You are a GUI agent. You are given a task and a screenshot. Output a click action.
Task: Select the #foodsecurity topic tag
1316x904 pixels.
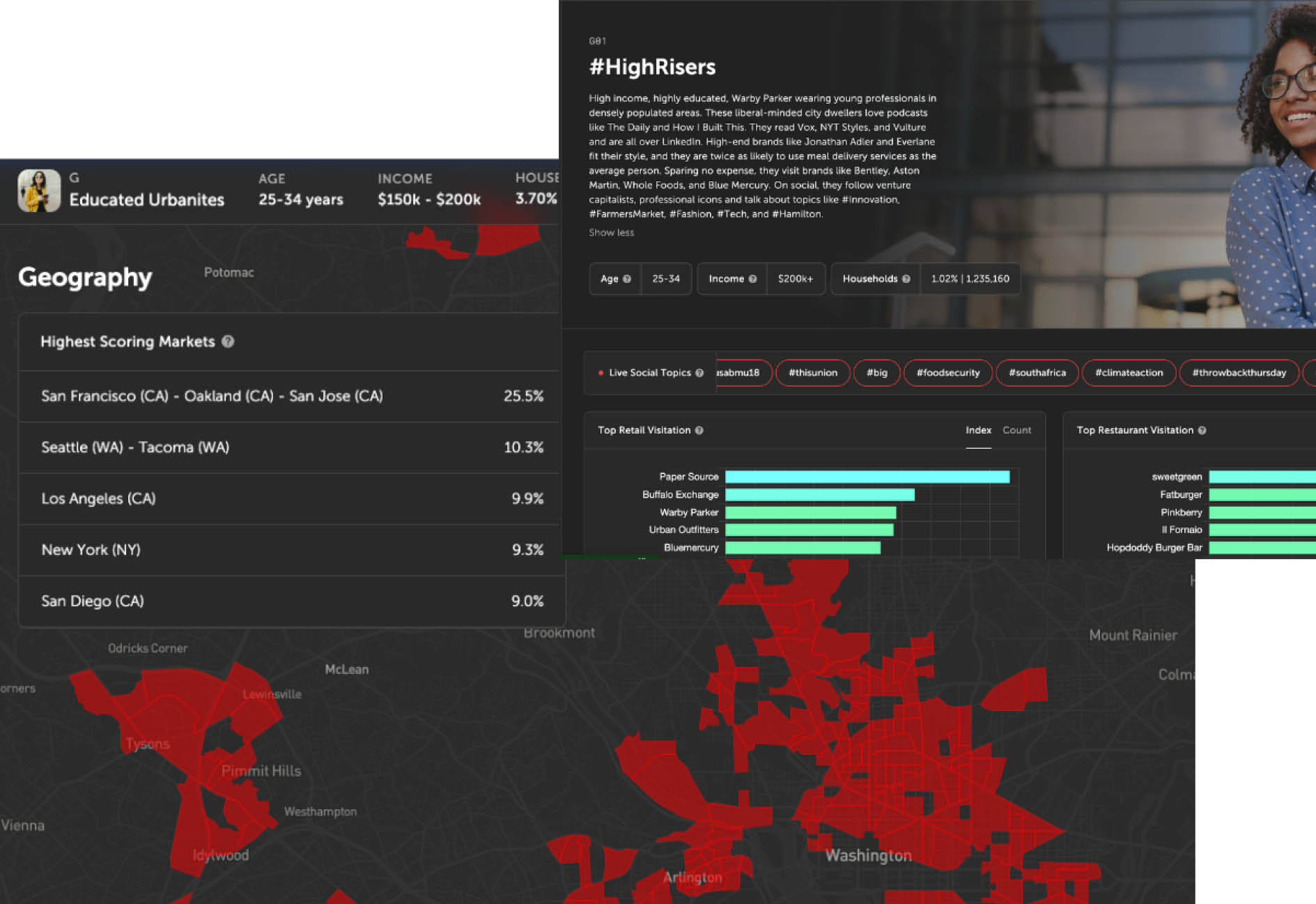click(947, 373)
